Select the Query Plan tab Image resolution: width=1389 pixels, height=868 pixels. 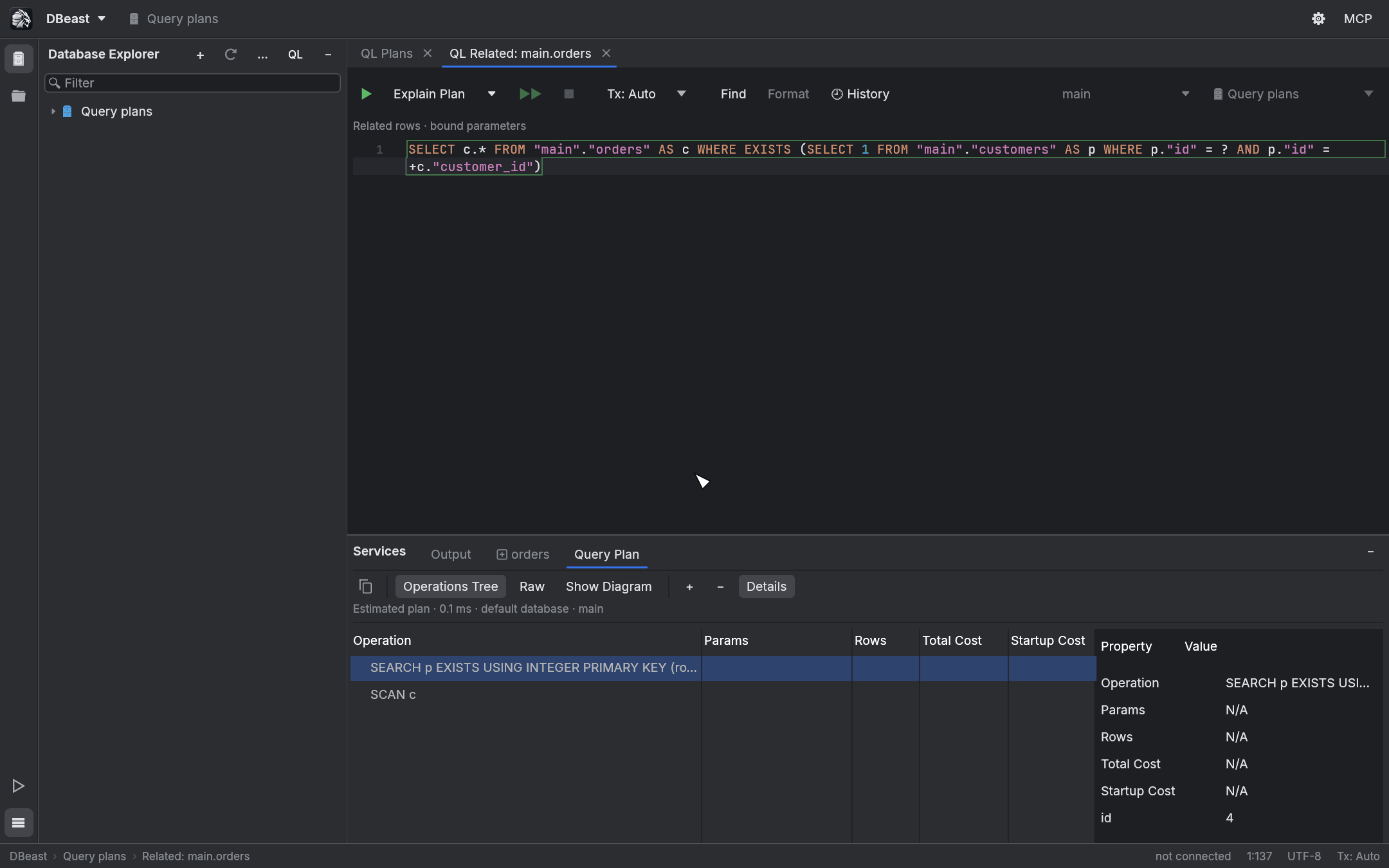click(606, 554)
